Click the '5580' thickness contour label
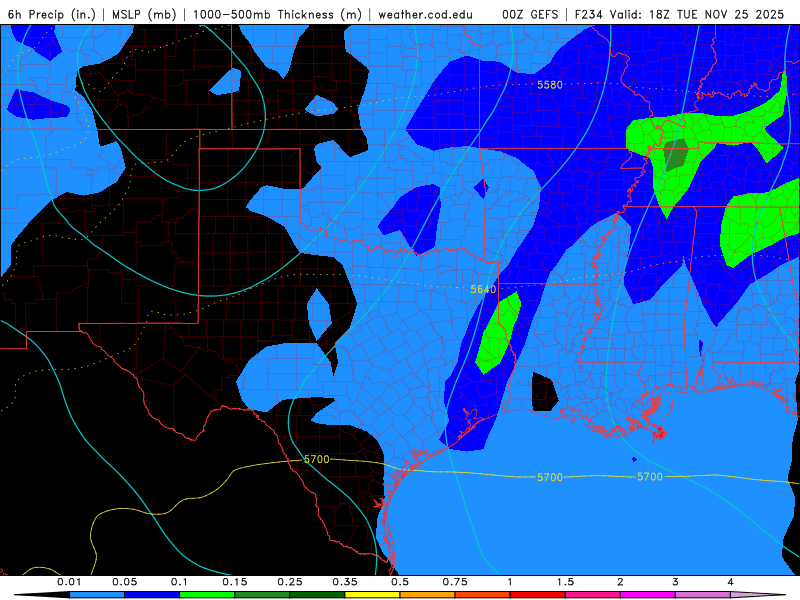Image resolution: width=800 pixels, height=600 pixels. 550,85
